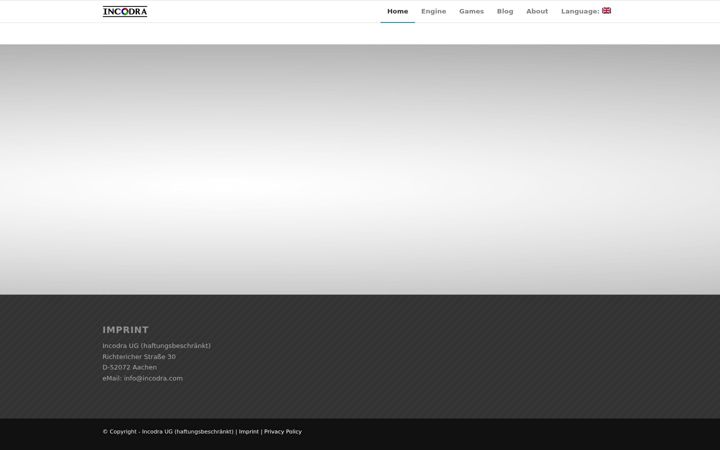The height and width of the screenshot is (450, 720).
Task: Click the D-52072 Aachen line
Action: click(x=129, y=367)
